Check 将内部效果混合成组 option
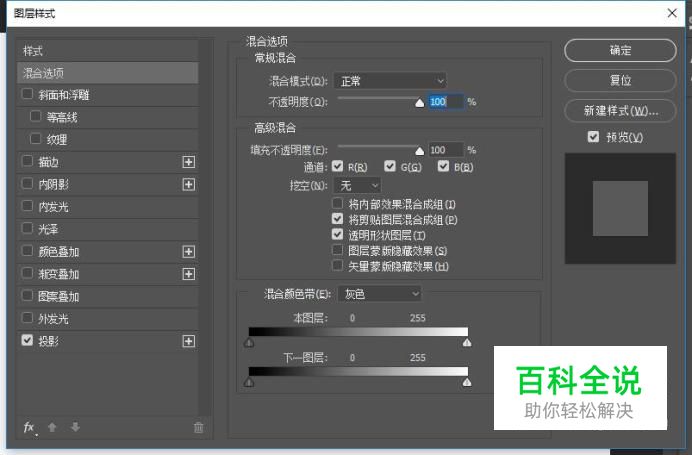This screenshot has height=455, width=692. click(338, 203)
